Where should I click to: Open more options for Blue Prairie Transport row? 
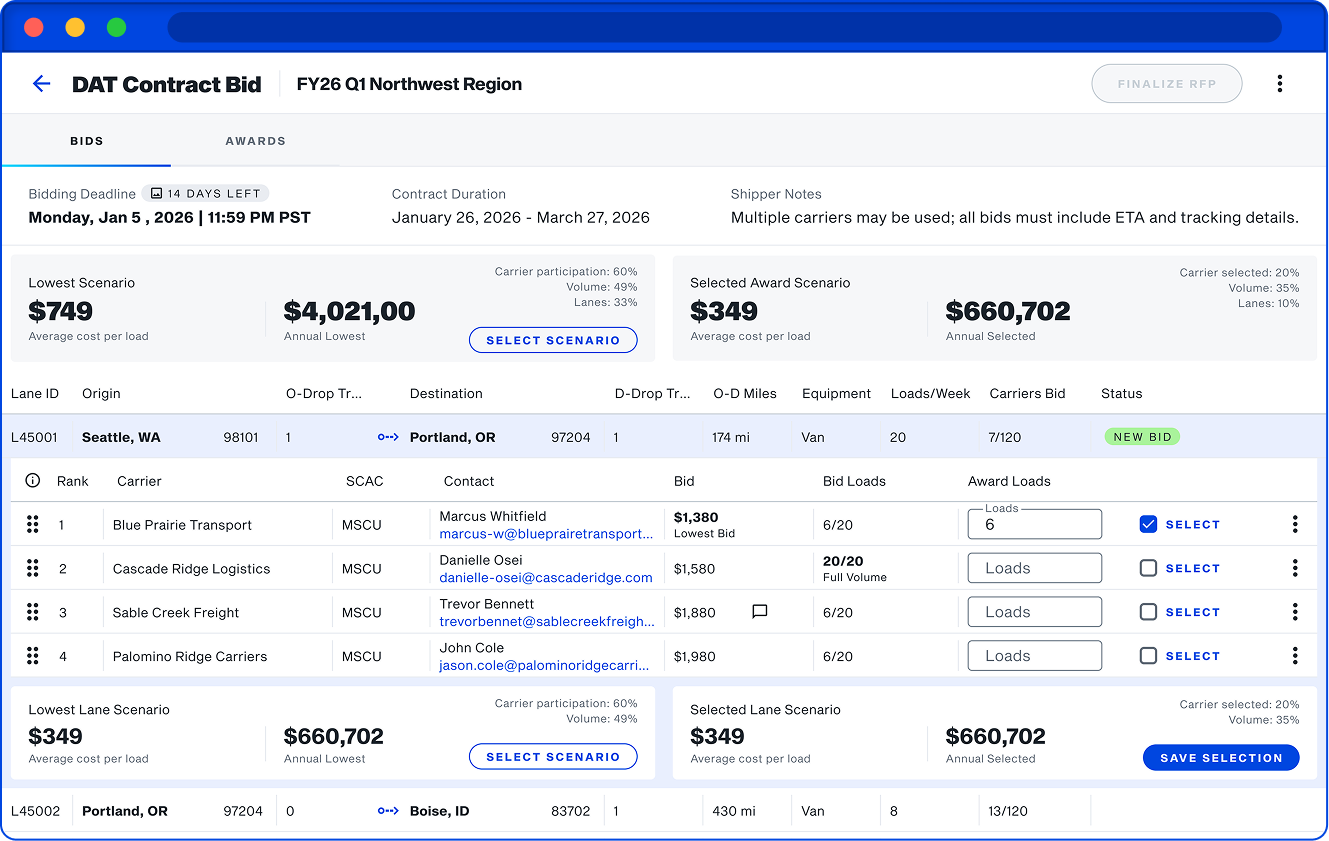[x=1295, y=524]
